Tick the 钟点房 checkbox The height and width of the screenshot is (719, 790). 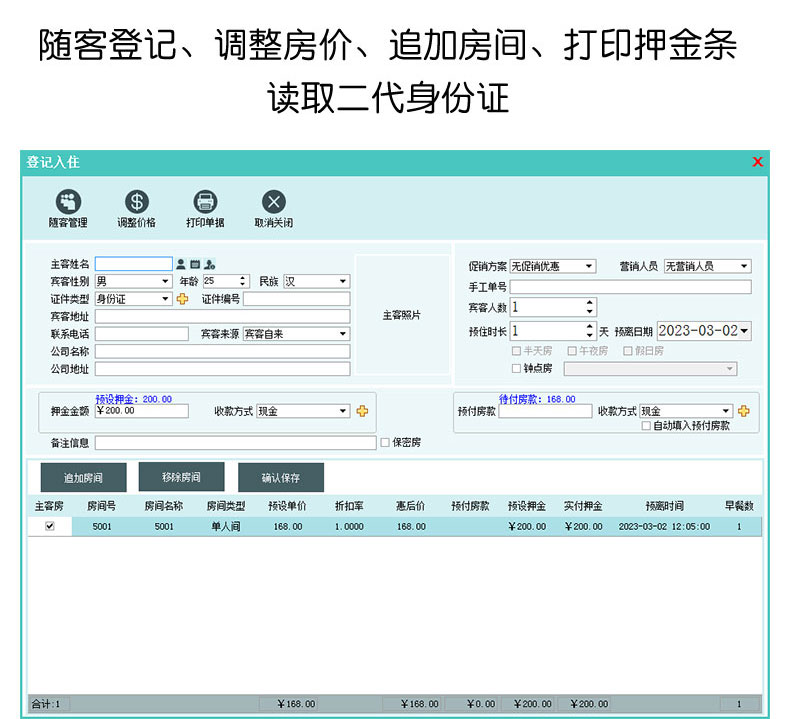coord(516,369)
